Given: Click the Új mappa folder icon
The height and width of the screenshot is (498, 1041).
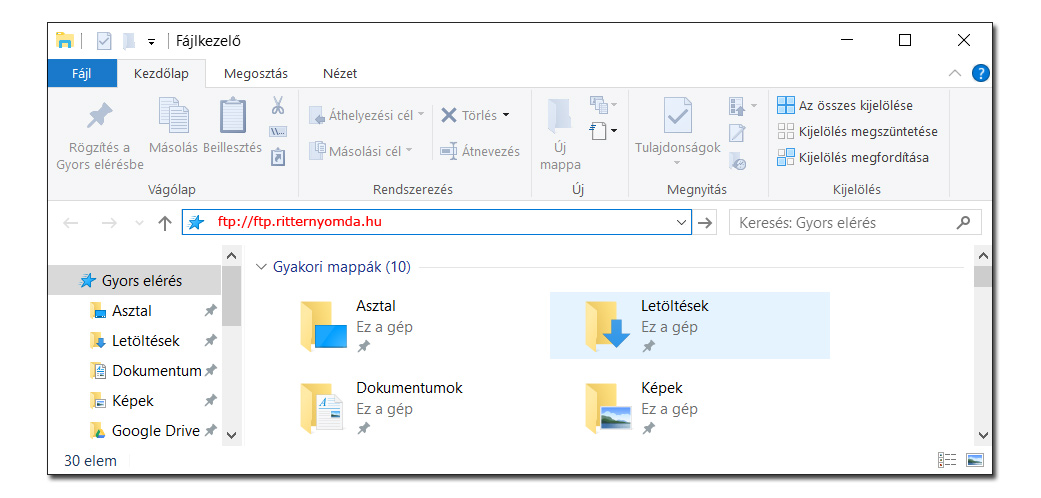Looking at the screenshot, I should [x=559, y=117].
